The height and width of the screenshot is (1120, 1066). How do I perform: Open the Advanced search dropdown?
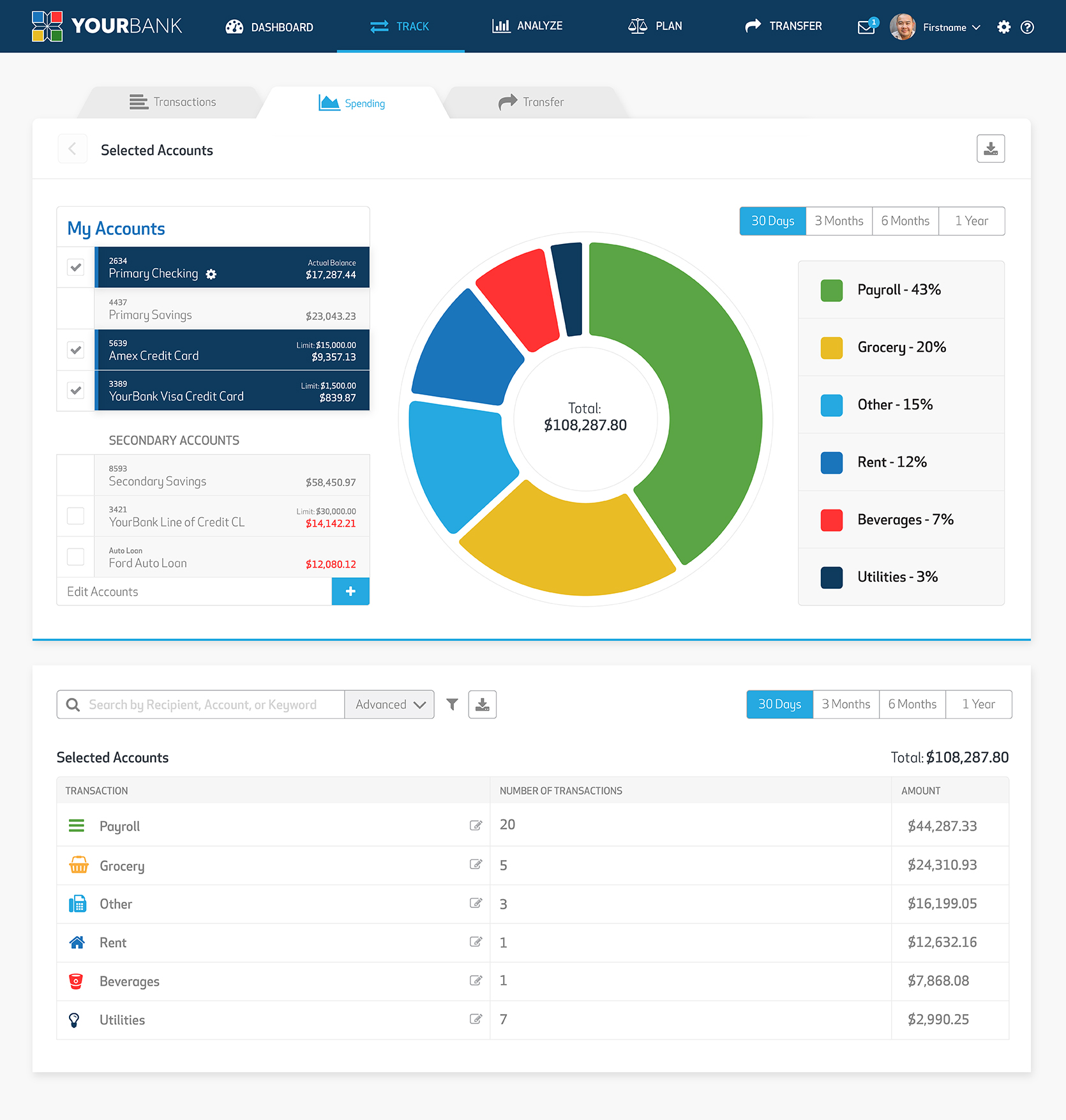389,704
